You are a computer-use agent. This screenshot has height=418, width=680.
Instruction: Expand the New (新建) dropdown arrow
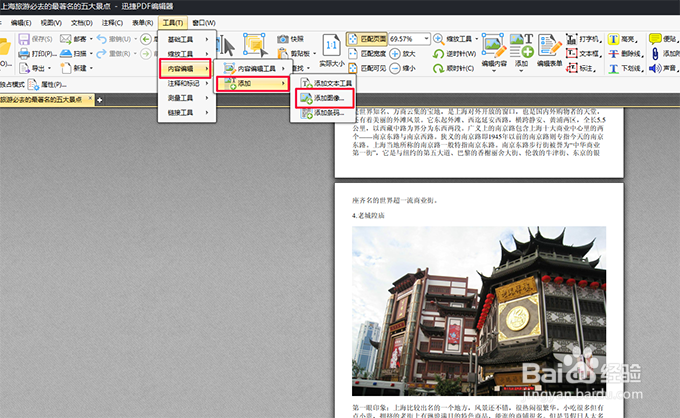[91, 68]
